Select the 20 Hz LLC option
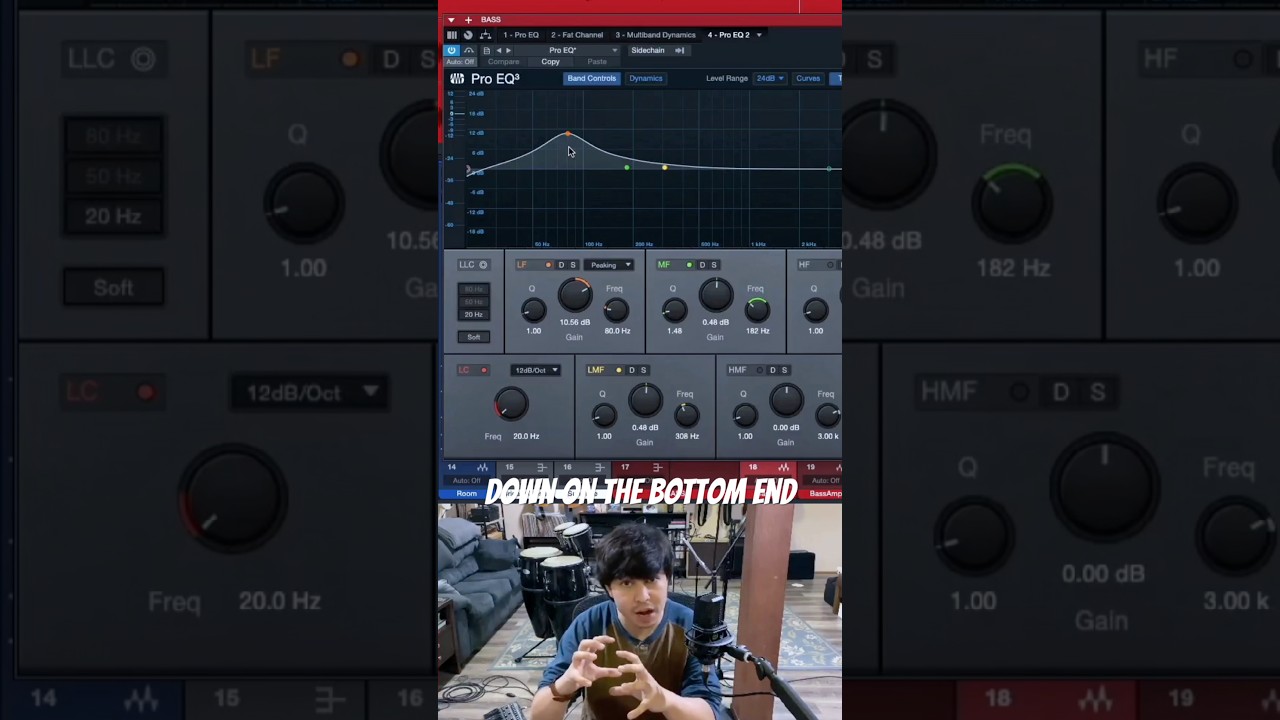 click(x=474, y=314)
